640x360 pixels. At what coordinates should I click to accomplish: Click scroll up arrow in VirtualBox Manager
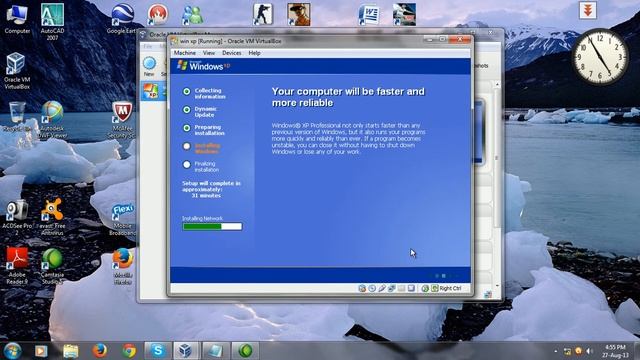pos(497,84)
